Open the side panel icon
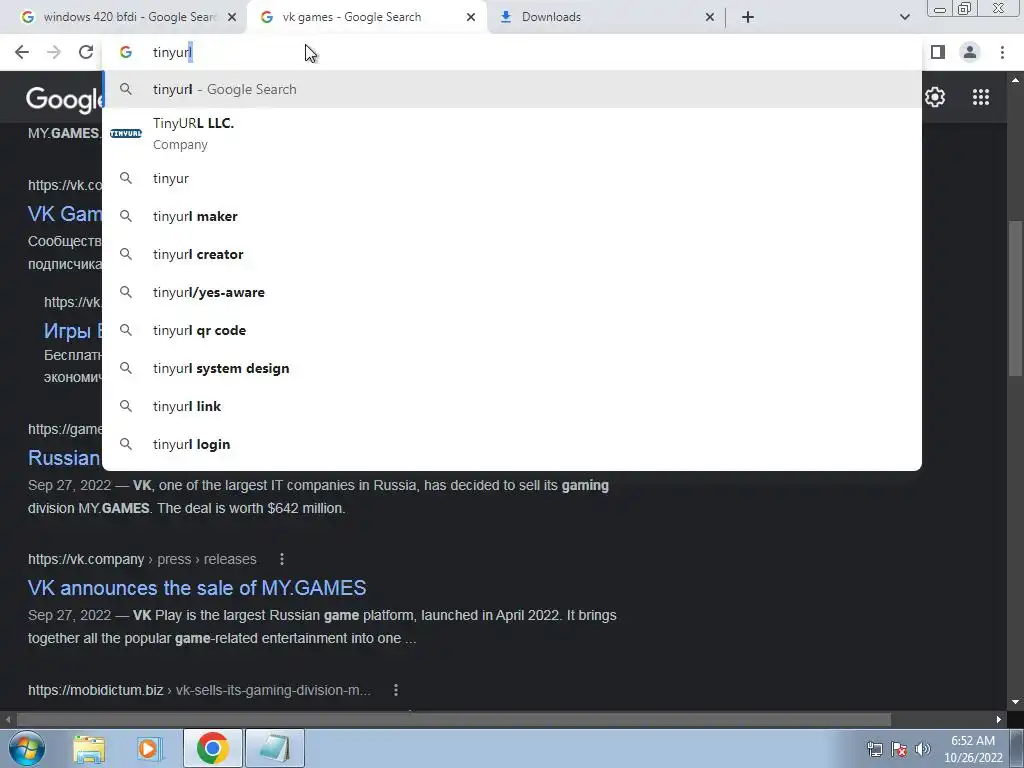 point(938,52)
